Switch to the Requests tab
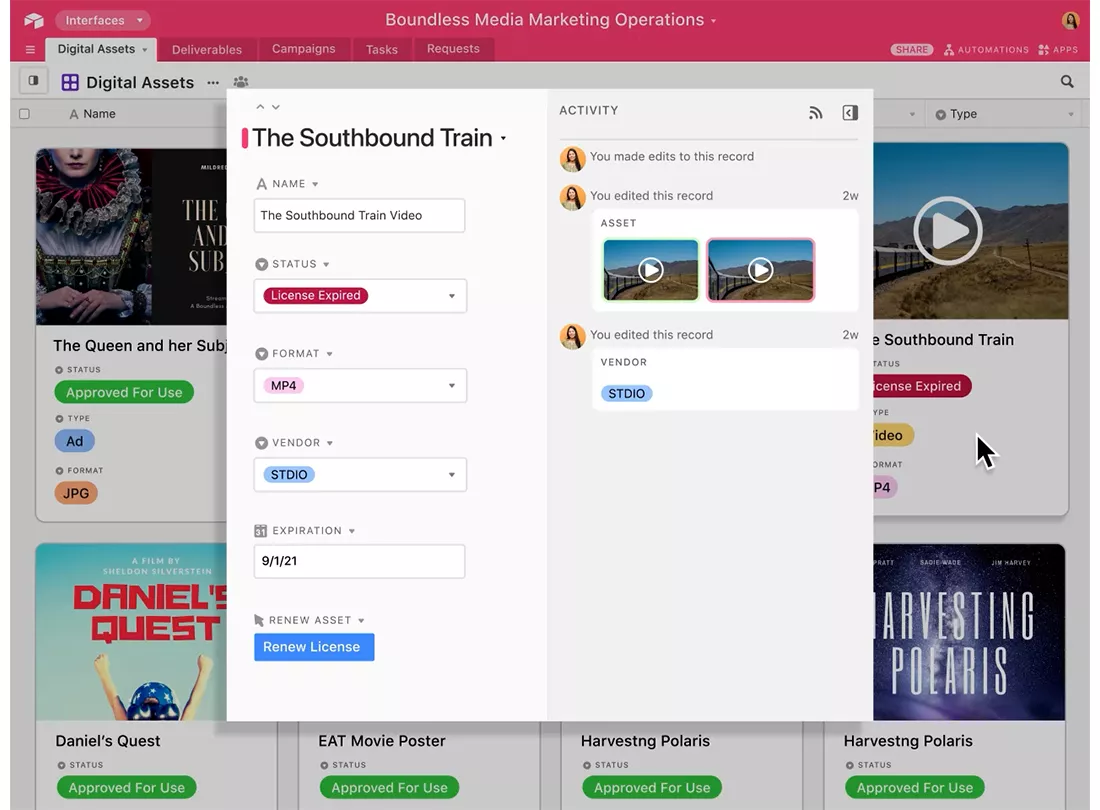Screen dimensions: 1100x810 [453, 49]
